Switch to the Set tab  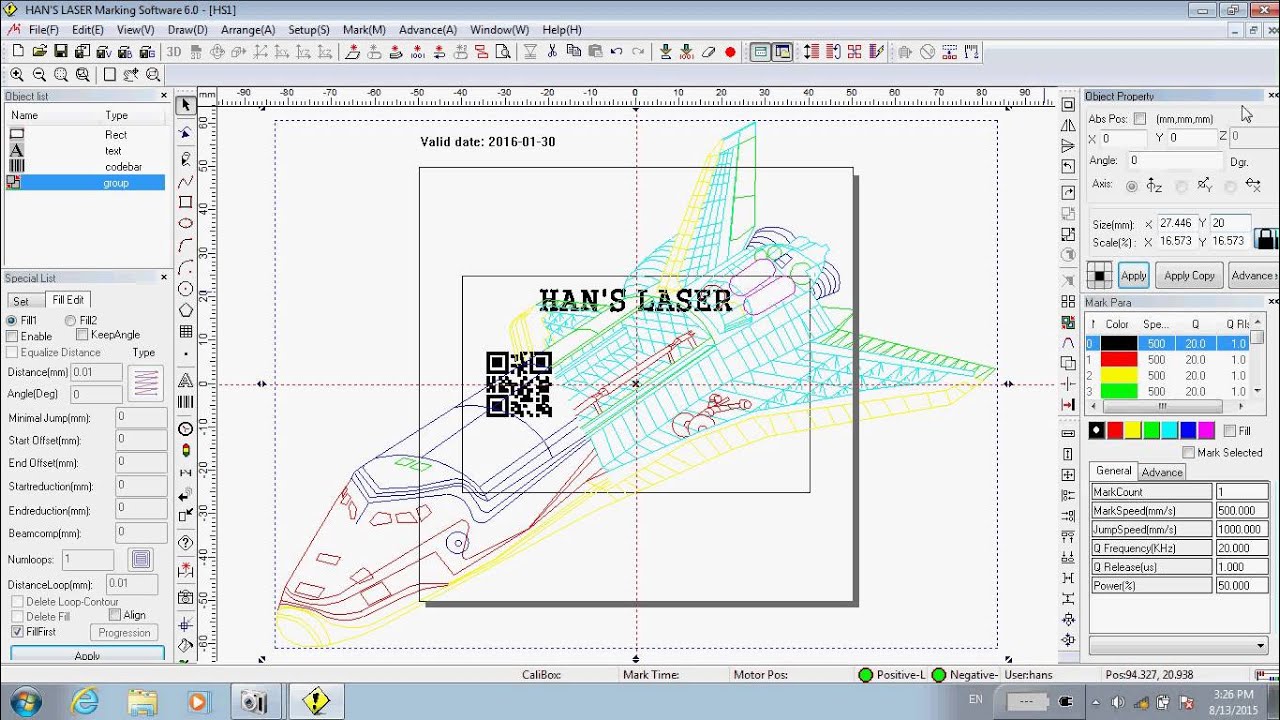tap(21, 301)
